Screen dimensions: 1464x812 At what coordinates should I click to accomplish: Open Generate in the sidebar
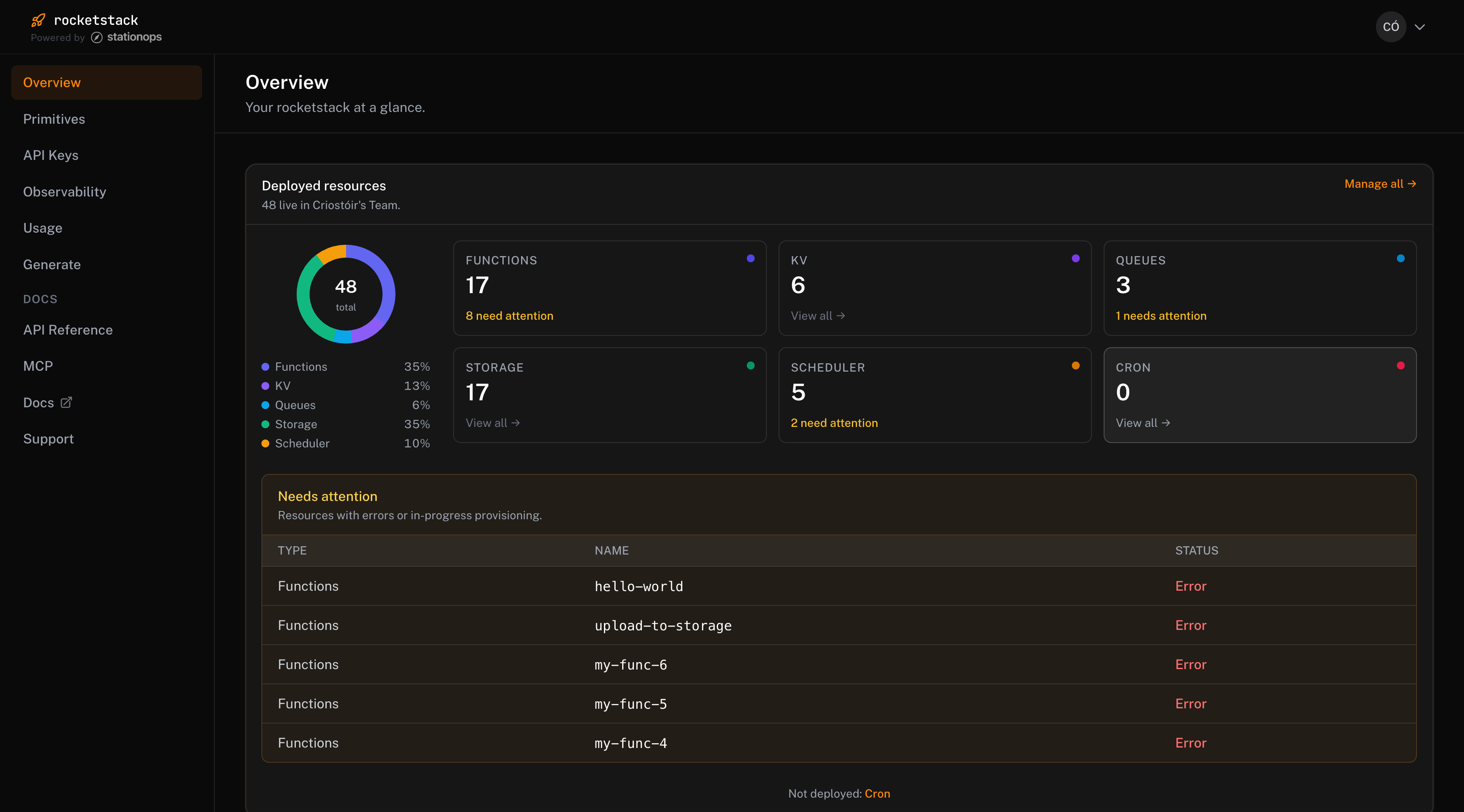[52, 264]
